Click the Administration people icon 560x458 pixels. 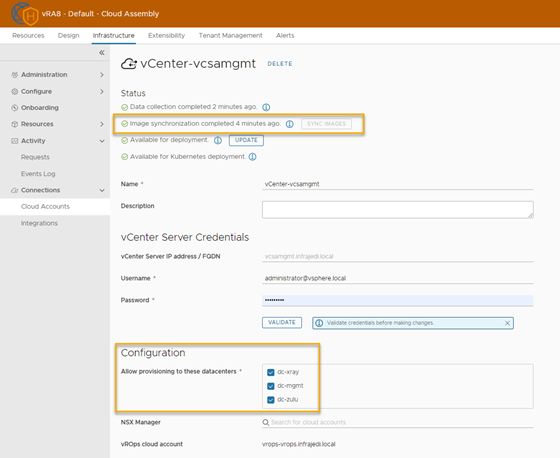(14, 75)
